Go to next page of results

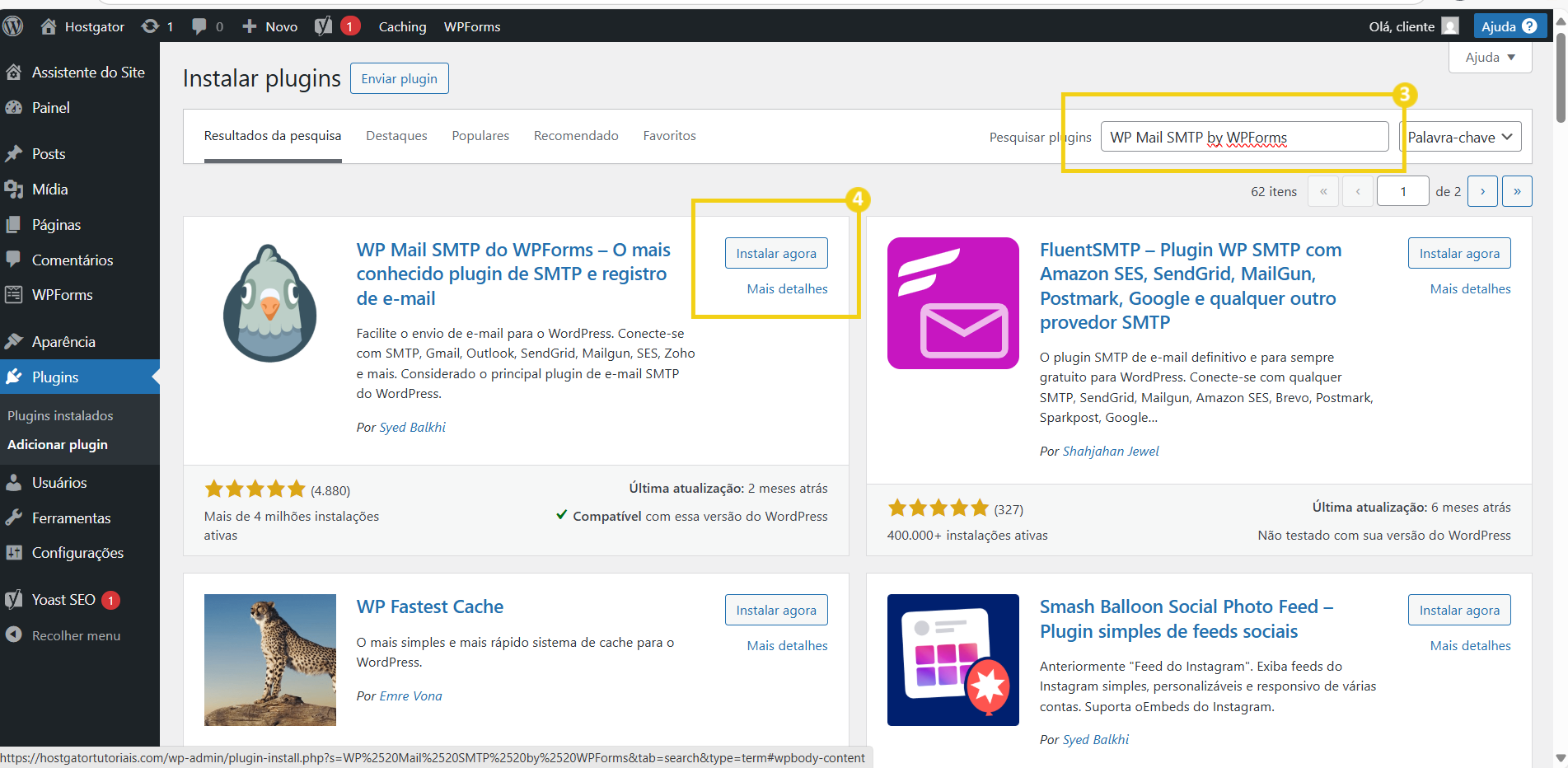1482,191
